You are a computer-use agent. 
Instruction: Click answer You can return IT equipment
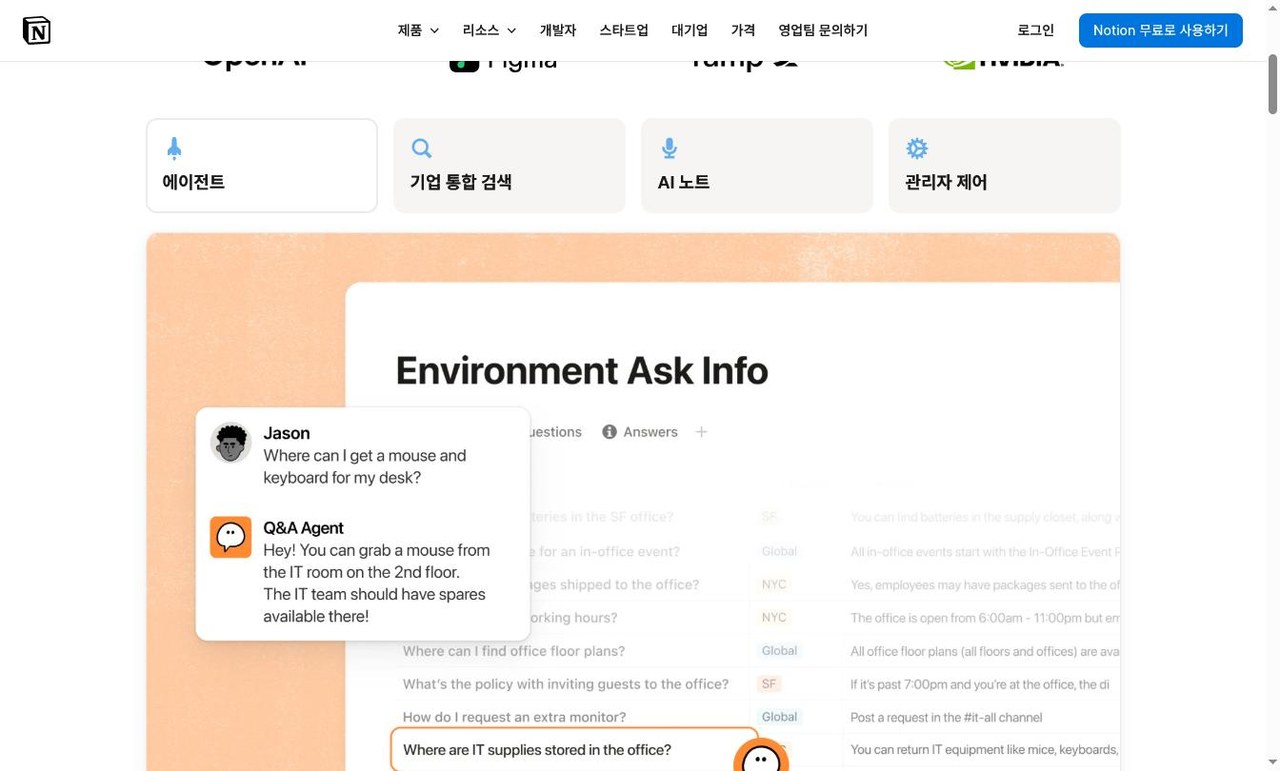click(984, 750)
